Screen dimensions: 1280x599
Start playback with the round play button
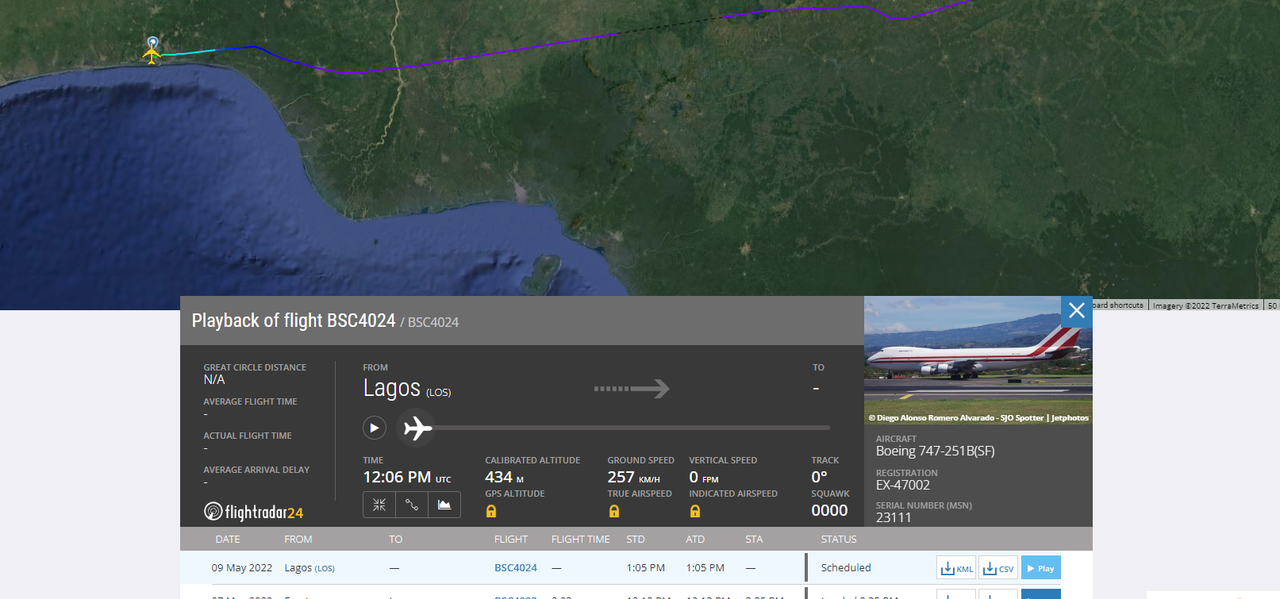(x=374, y=428)
